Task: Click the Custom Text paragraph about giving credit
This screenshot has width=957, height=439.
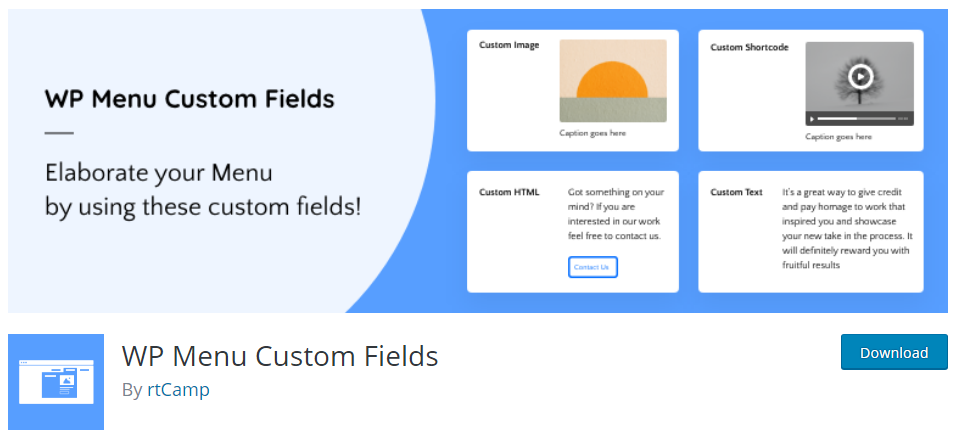Action: (847, 228)
